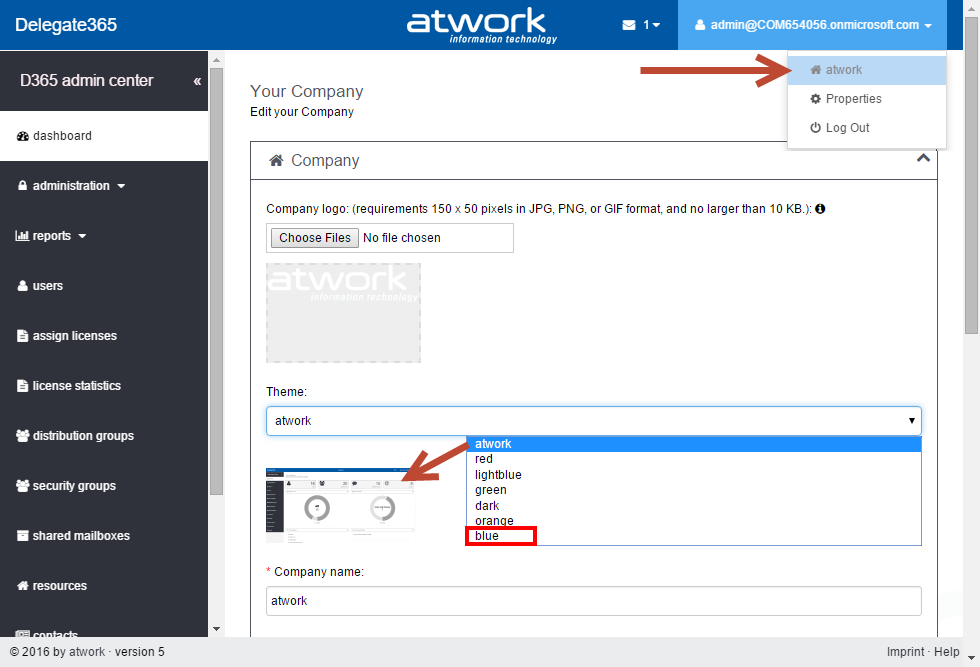
Task: Click the Help footer link
Action: [946, 651]
